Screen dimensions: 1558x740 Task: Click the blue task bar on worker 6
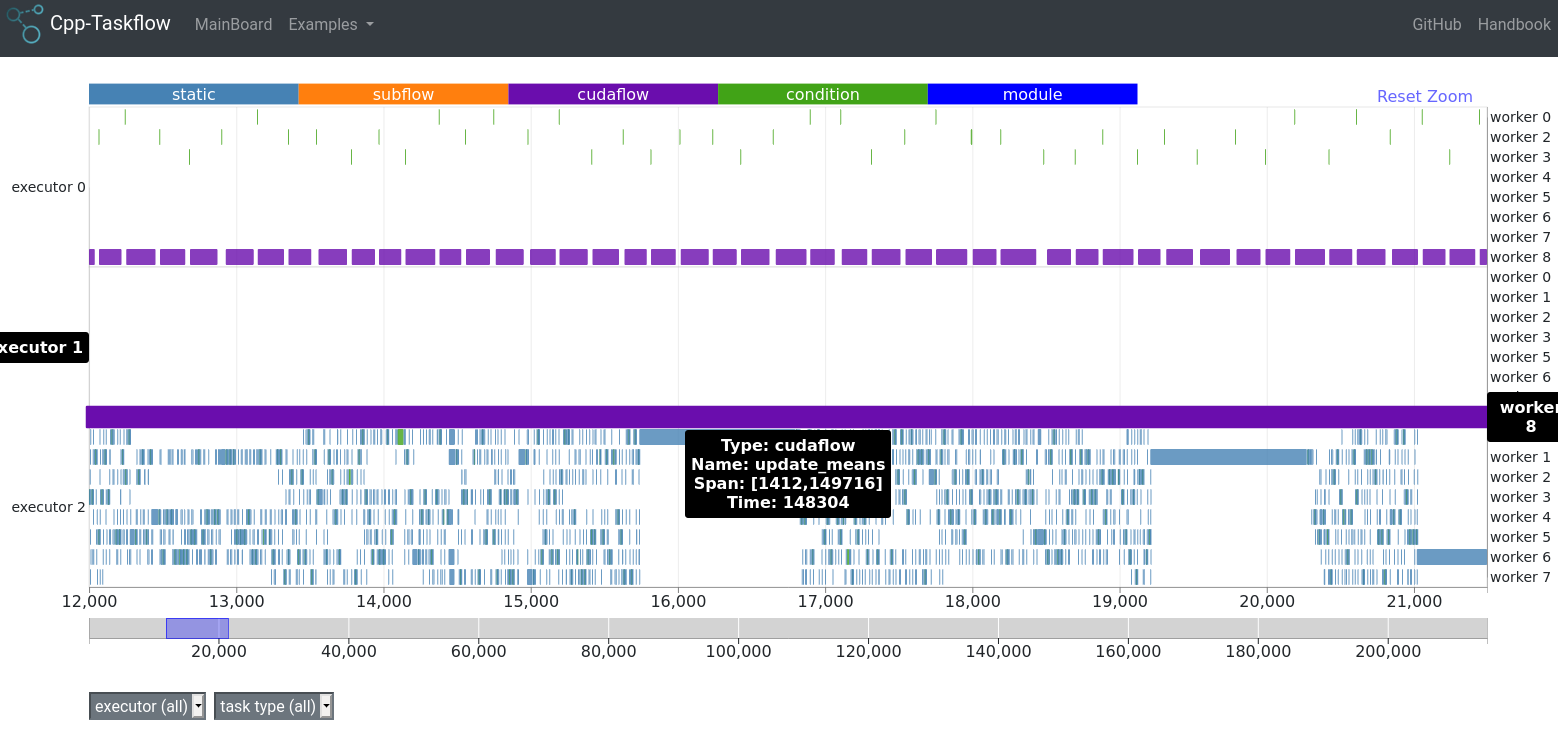(x=1452, y=557)
